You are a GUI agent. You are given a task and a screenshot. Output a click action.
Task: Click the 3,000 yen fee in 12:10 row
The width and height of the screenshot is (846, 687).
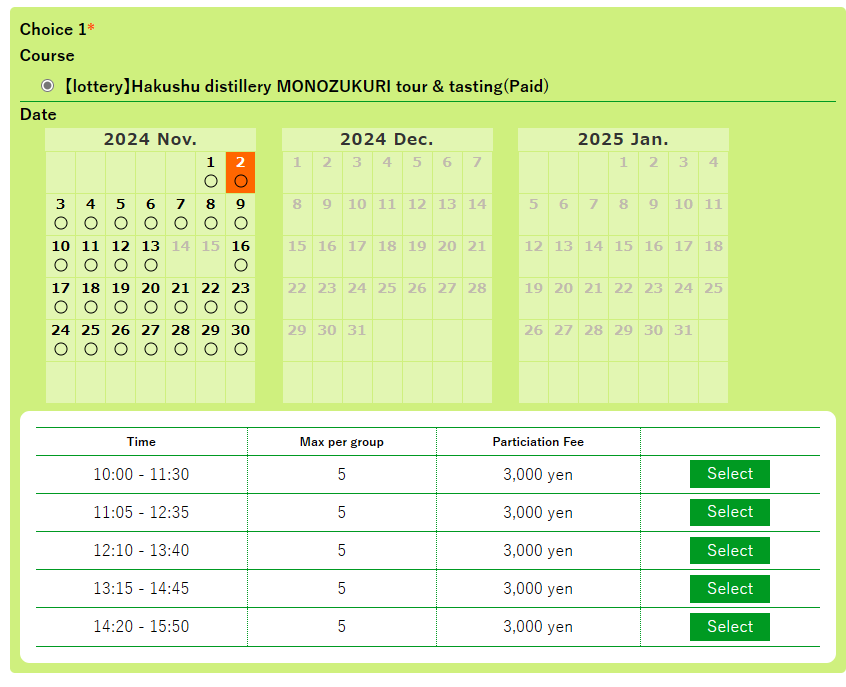(x=538, y=550)
